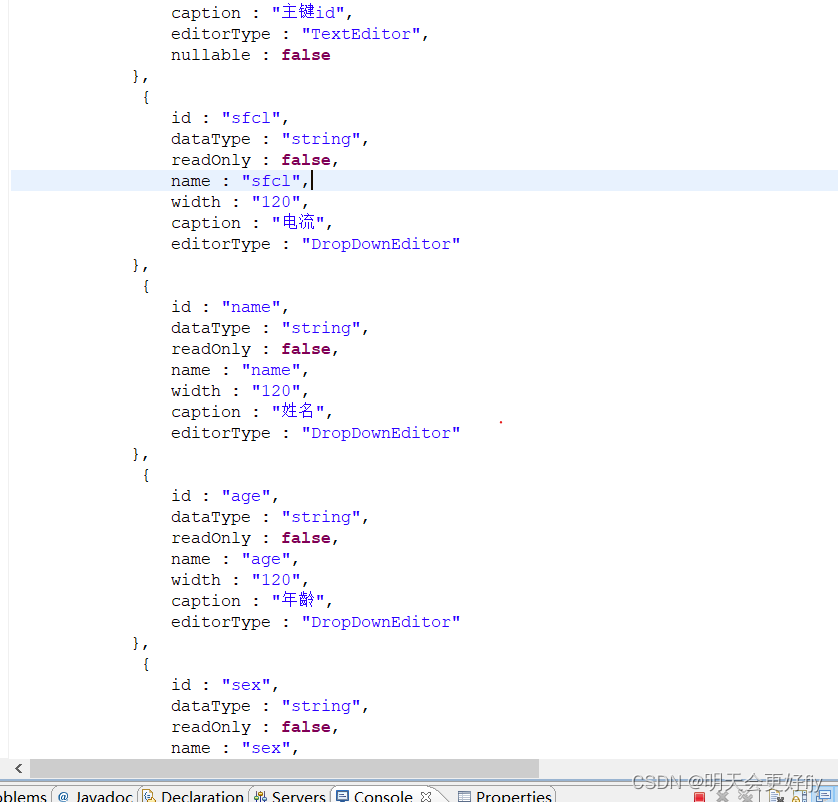This screenshot has width=838, height=802.
Task: Close the Console view with its X icon
Action: click(x=425, y=796)
